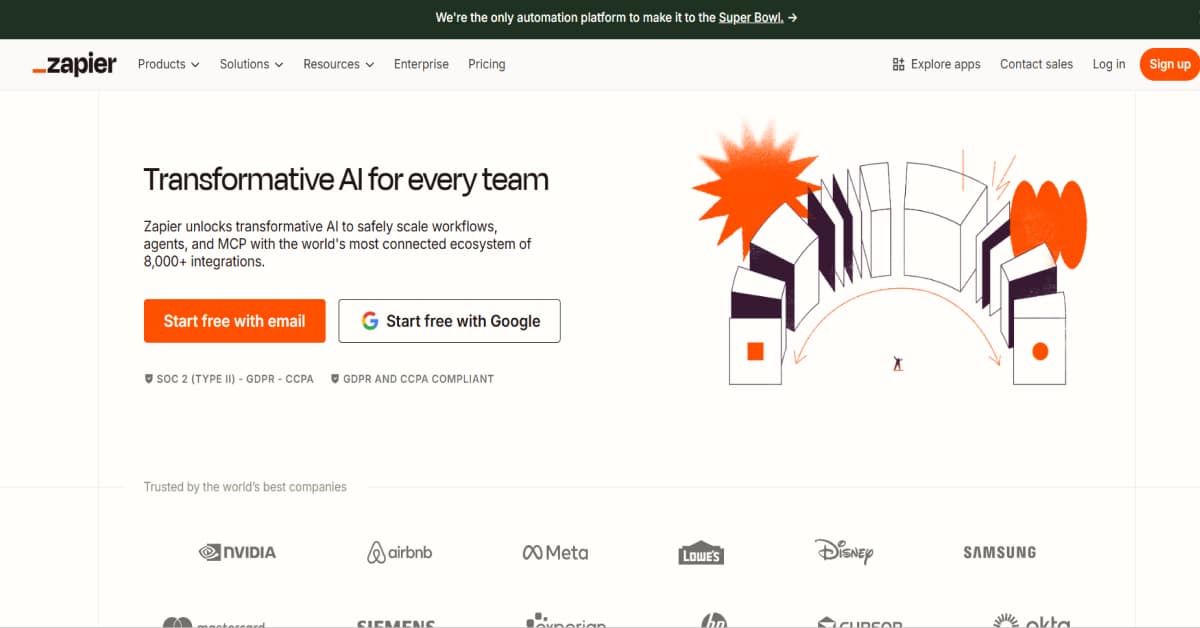Click the Google icon on the signup button

pos(369,320)
